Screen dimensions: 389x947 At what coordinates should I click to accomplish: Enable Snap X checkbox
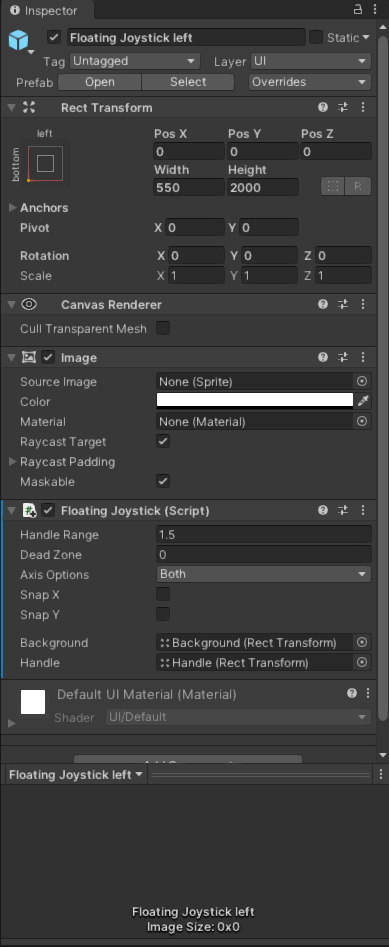162,594
